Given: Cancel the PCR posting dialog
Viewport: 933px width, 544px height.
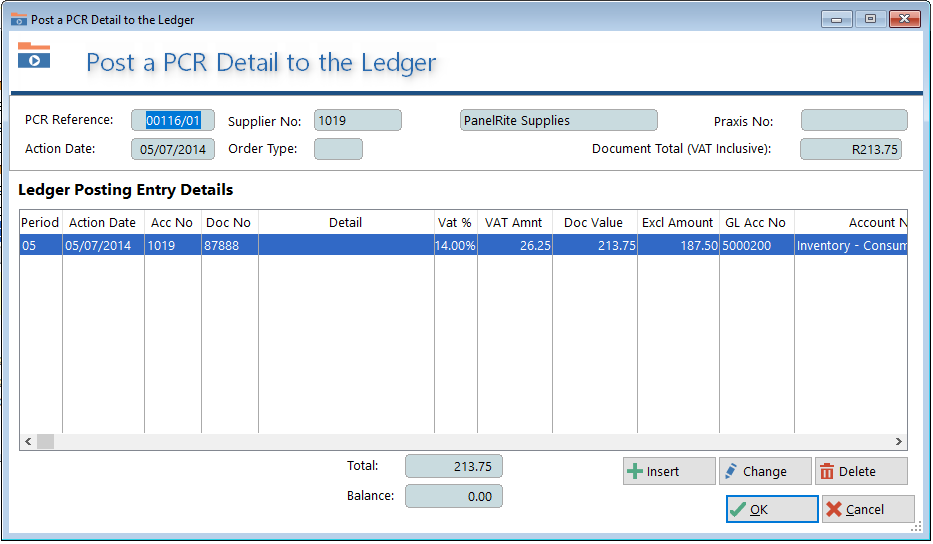Looking at the screenshot, I should (868, 509).
